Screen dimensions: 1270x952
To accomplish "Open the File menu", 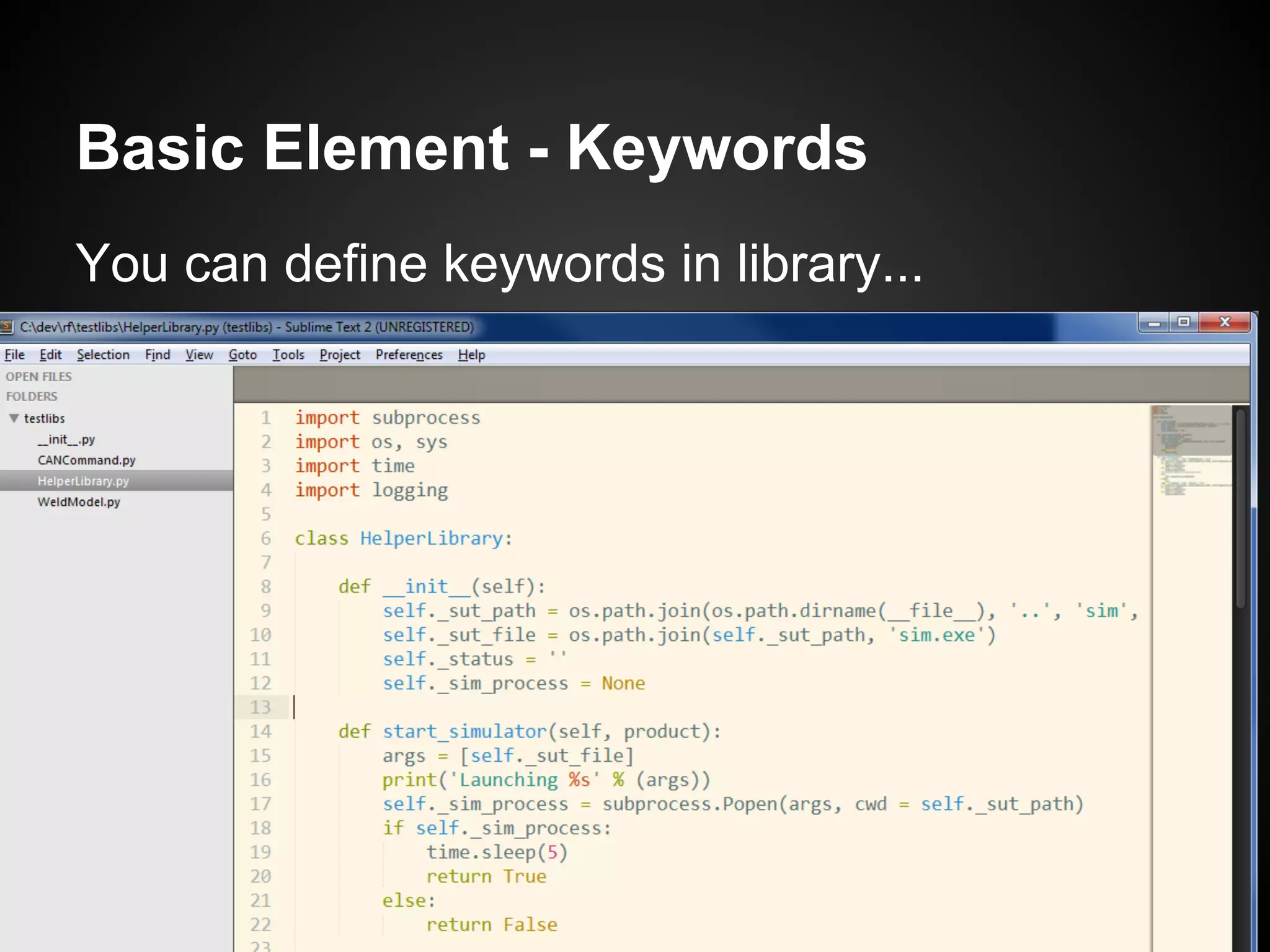I will coord(14,355).
